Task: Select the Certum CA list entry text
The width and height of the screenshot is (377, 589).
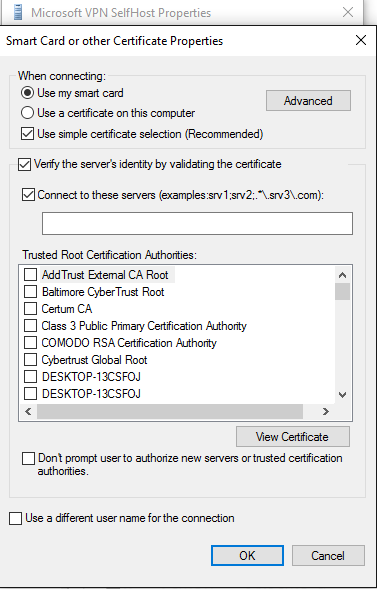Action: (x=66, y=309)
